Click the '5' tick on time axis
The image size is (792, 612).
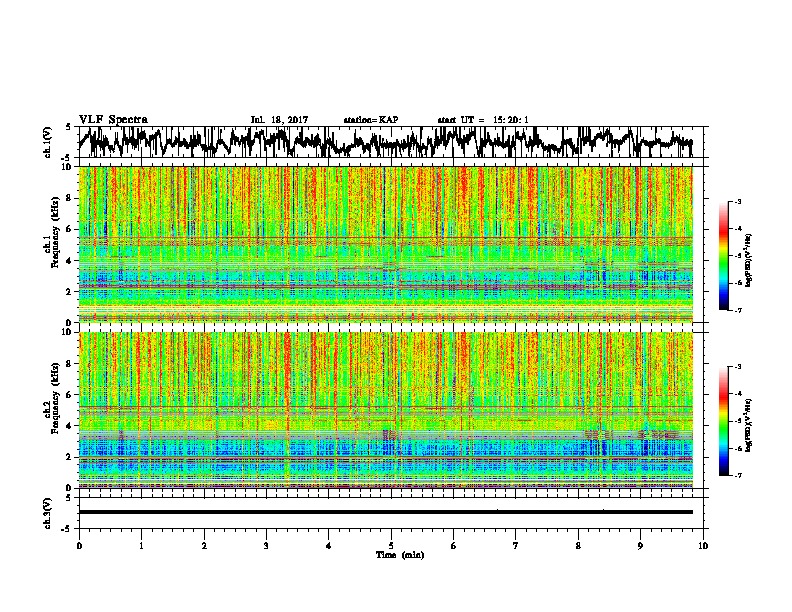click(391, 546)
